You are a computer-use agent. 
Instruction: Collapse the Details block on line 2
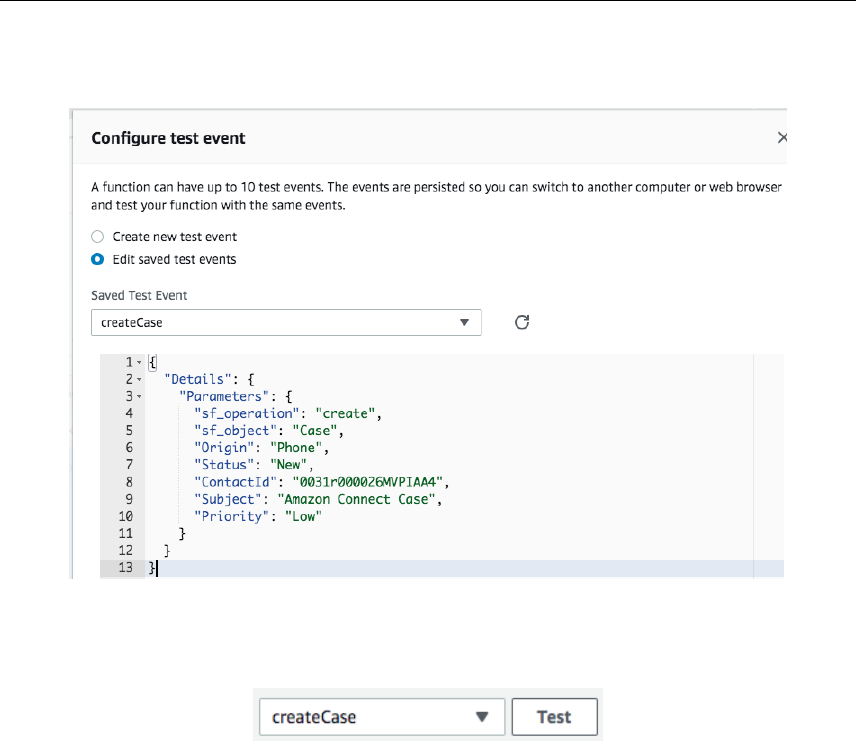tap(139, 379)
